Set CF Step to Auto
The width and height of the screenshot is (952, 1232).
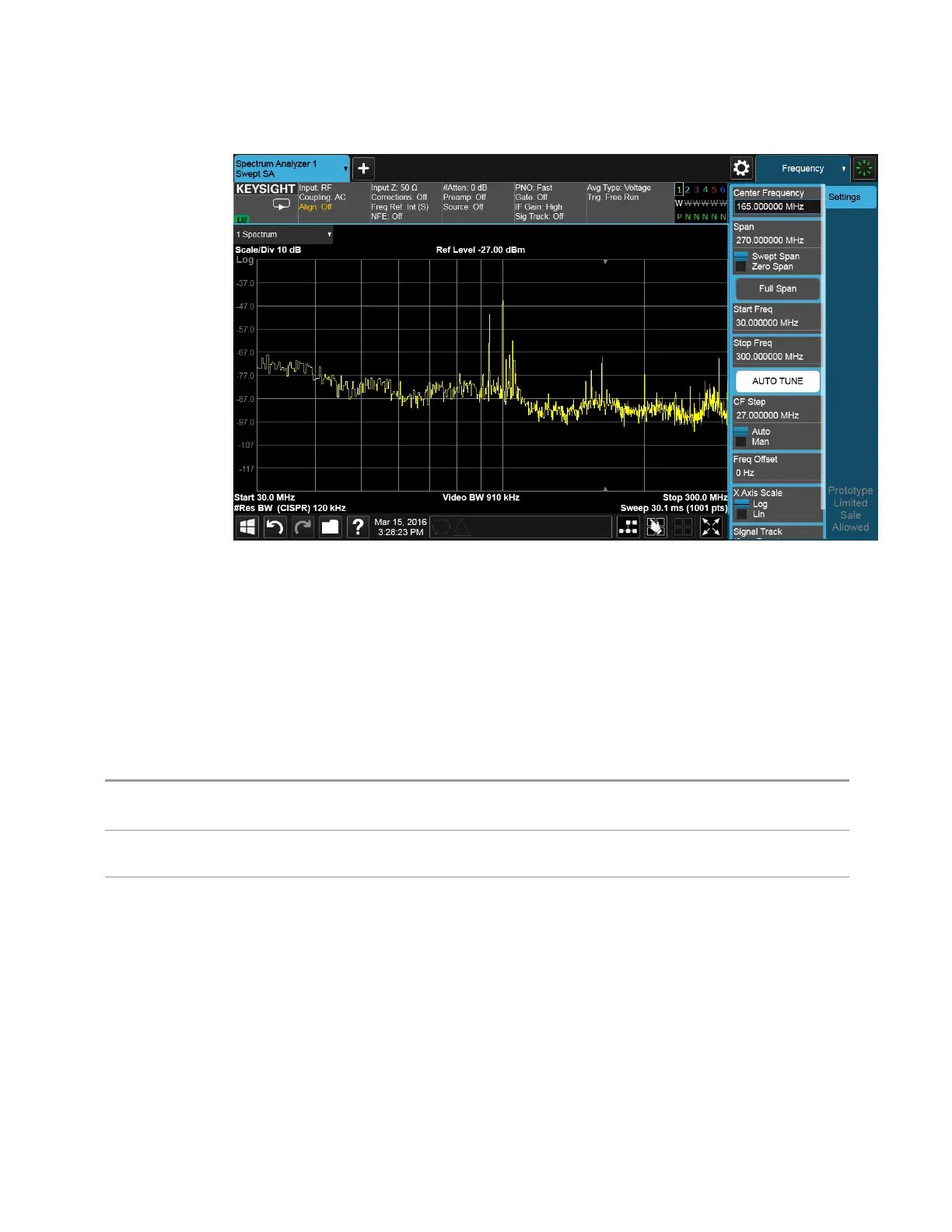coord(753,431)
